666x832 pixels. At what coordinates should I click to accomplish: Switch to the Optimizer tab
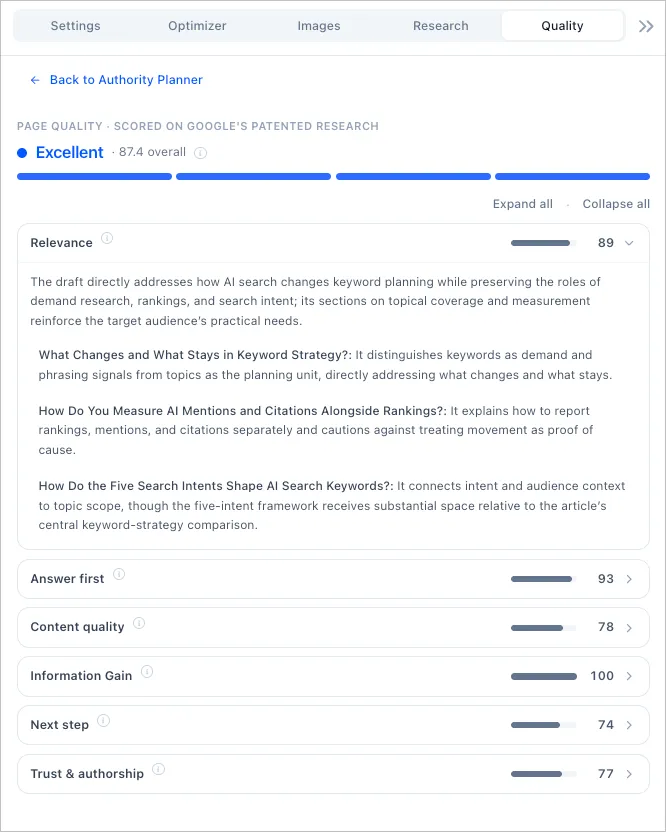pyautogui.click(x=197, y=25)
